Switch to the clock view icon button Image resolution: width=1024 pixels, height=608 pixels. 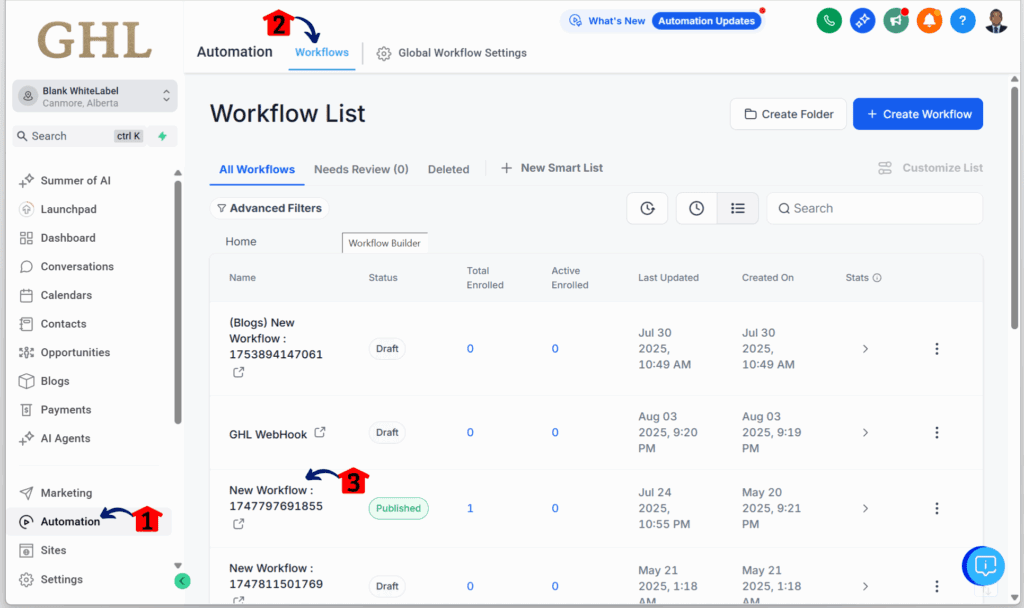click(x=697, y=208)
